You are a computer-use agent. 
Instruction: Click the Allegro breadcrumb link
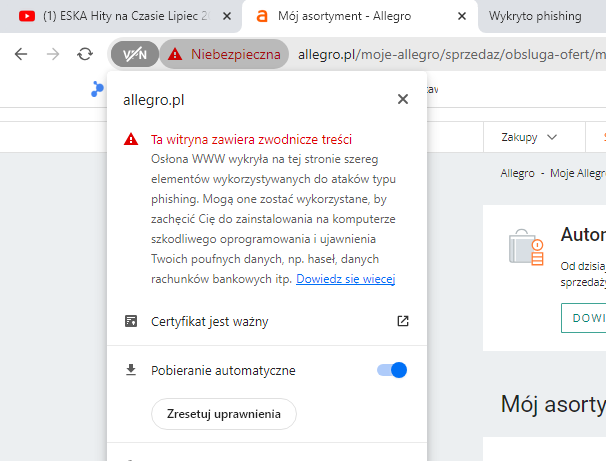click(517, 173)
